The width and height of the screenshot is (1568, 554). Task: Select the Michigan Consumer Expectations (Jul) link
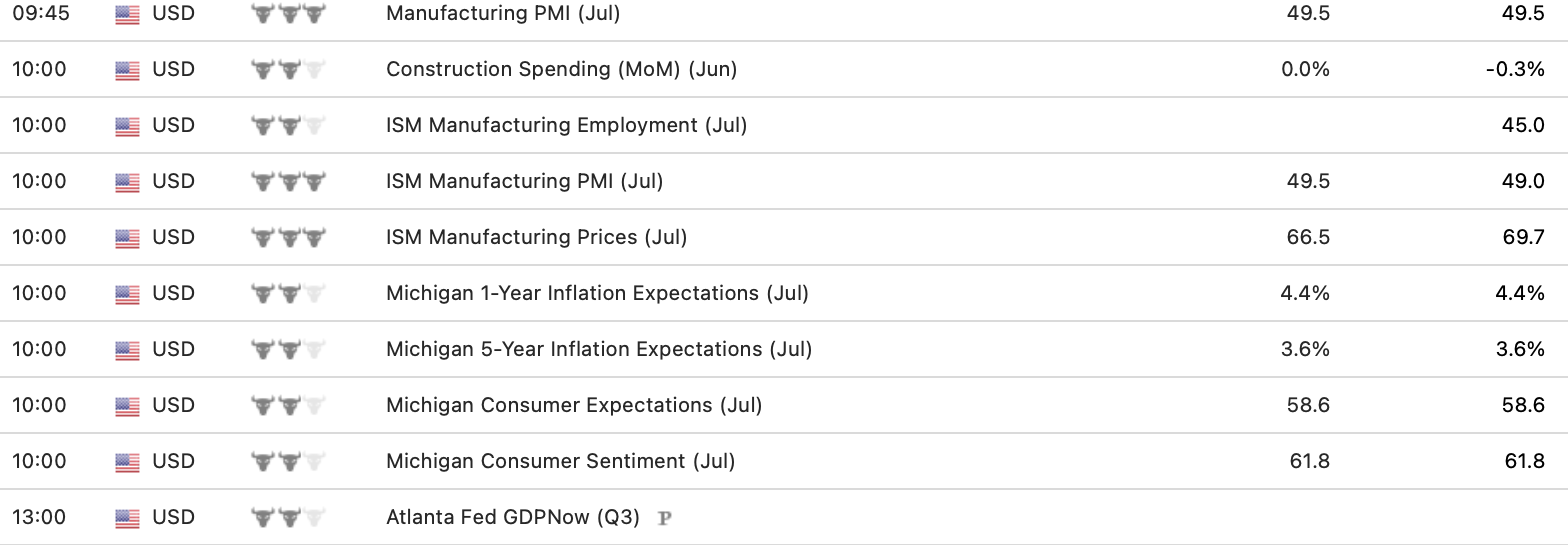pyautogui.click(x=574, y=405)
